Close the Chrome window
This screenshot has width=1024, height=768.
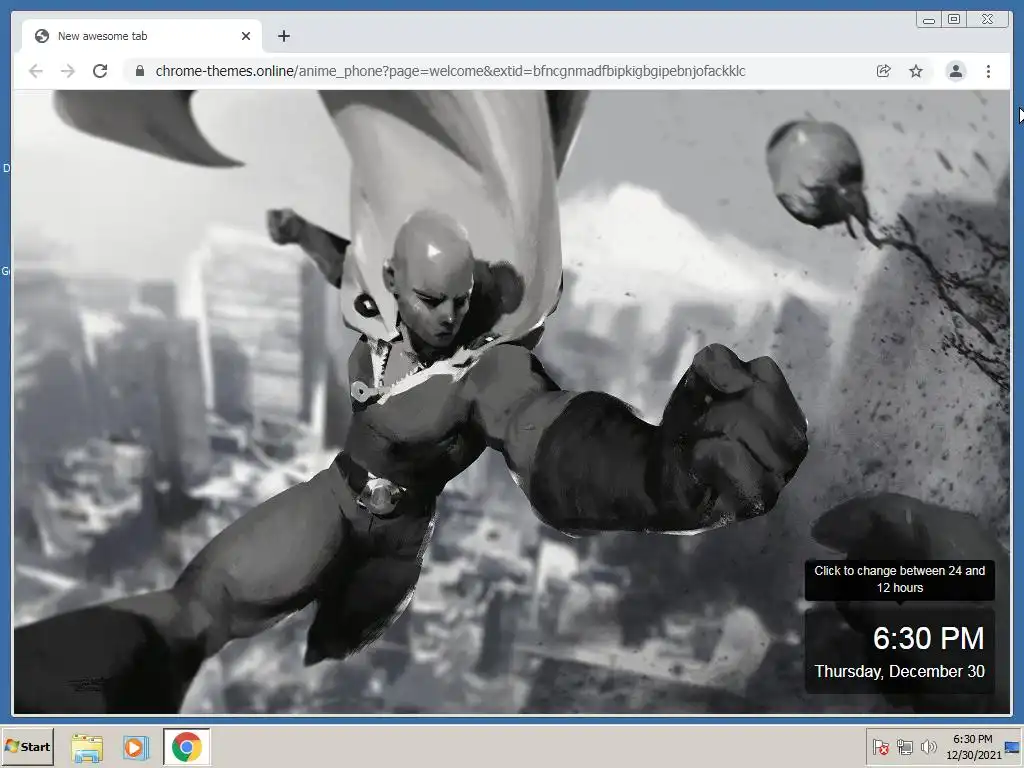pyautogui.click(x=988, y=20)
